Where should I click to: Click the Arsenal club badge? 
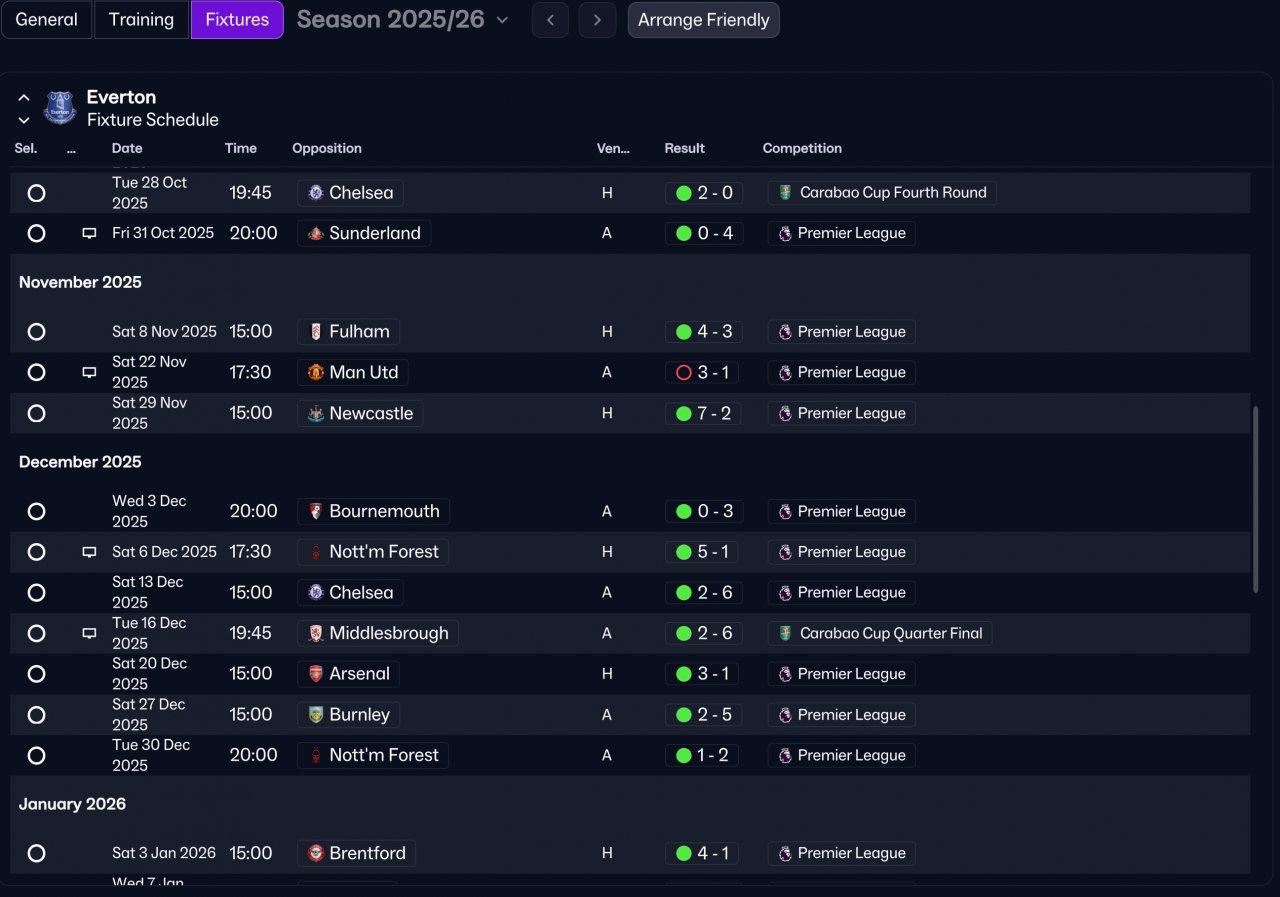[x=316, y=674]
